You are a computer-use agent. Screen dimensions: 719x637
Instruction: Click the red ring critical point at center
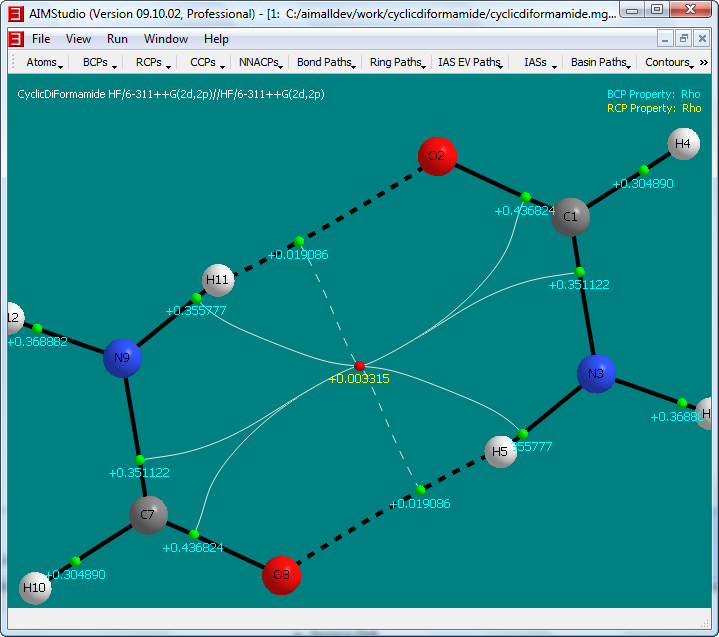pos(360,366)
